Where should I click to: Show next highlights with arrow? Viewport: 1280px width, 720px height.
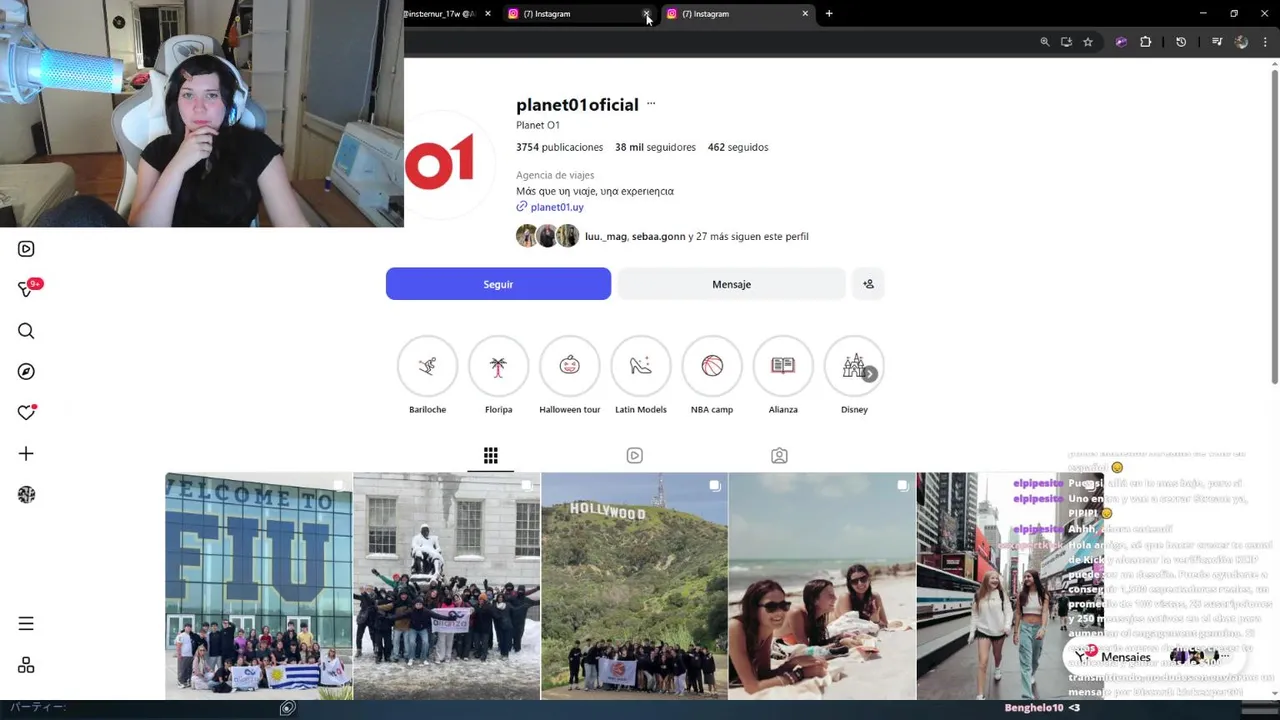[870, 374]
